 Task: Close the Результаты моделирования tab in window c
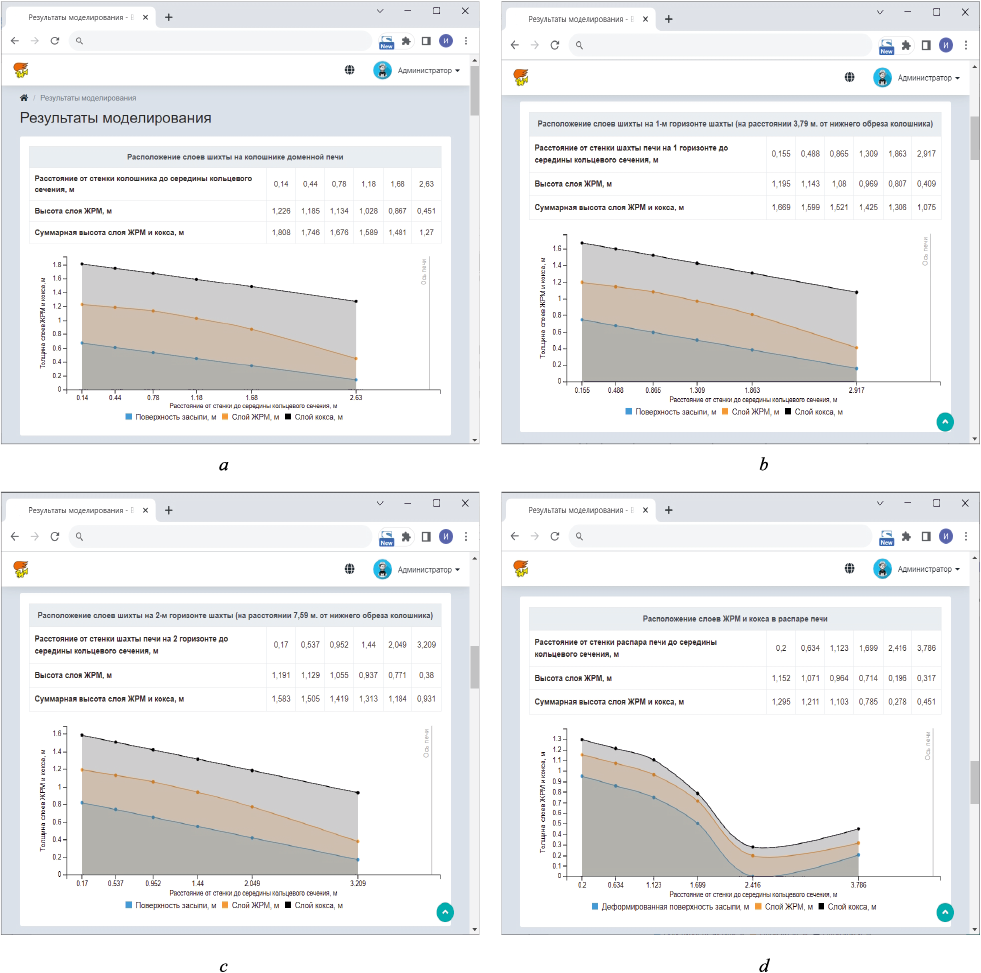tap(145, 510)
